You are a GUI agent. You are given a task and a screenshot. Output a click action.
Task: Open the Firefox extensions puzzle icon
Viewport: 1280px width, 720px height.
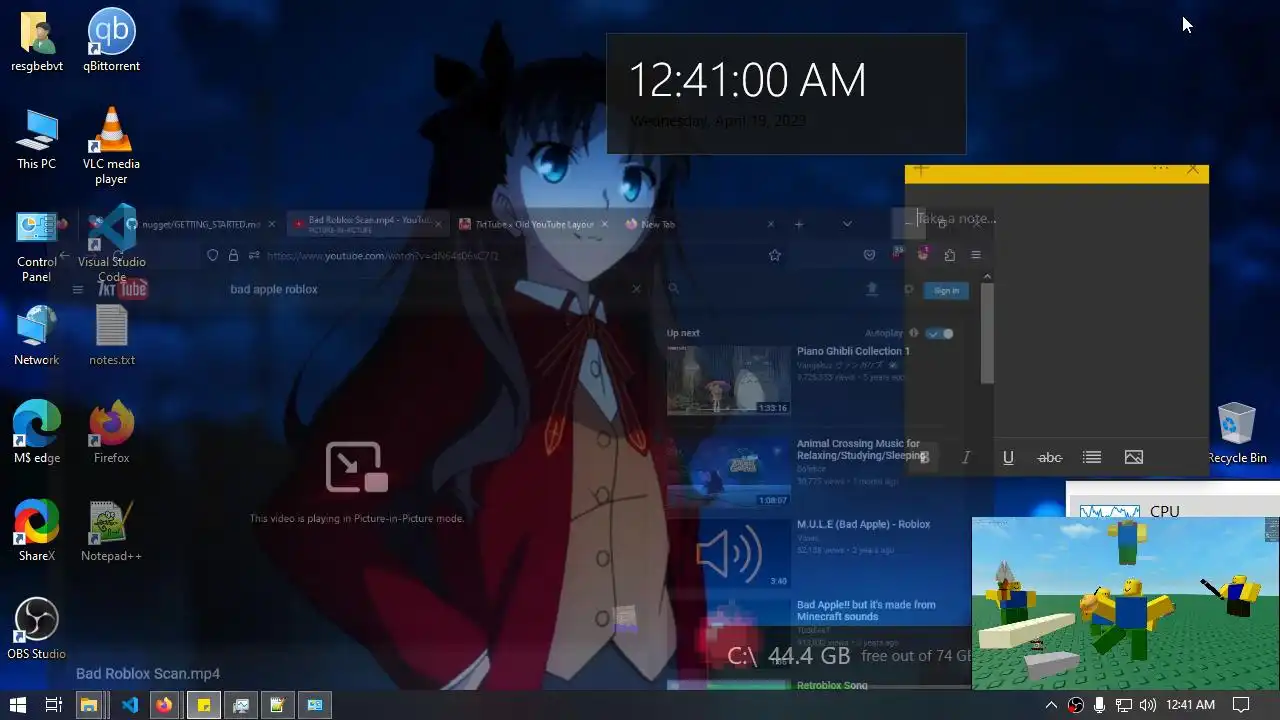(949, 255)
